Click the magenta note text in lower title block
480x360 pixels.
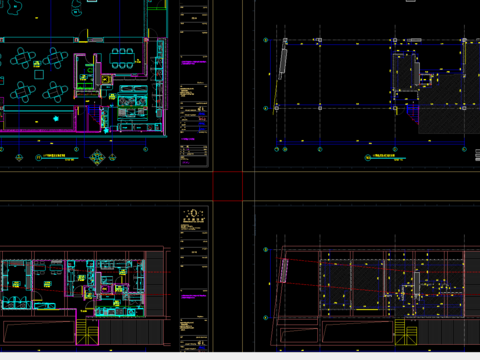point(194,296)
